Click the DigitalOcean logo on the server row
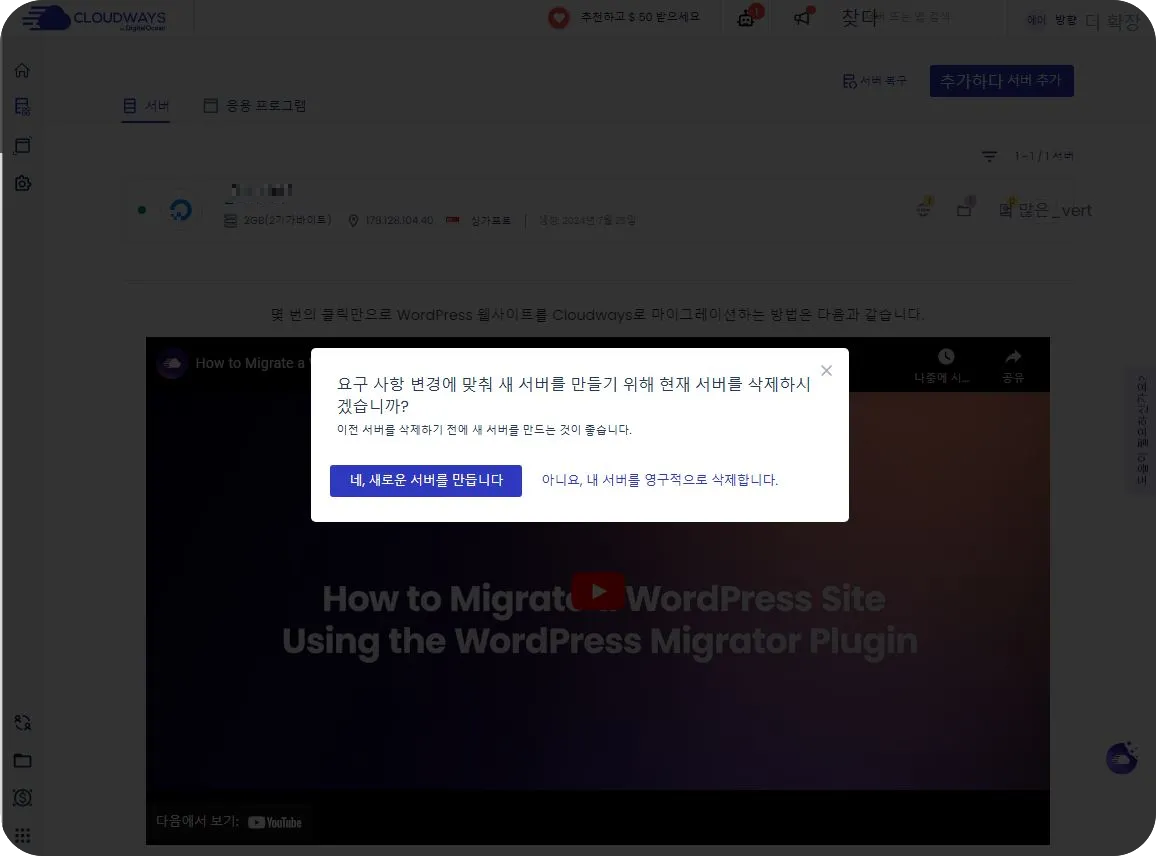 pos(181,210)
